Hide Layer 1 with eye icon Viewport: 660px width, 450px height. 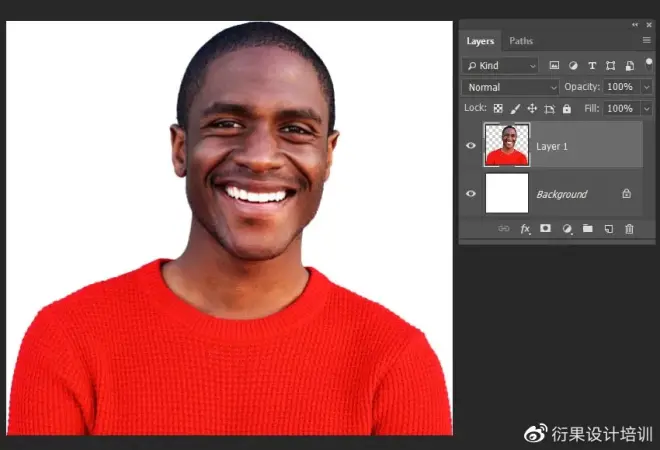pyautogui.click(x=471, y=146)
